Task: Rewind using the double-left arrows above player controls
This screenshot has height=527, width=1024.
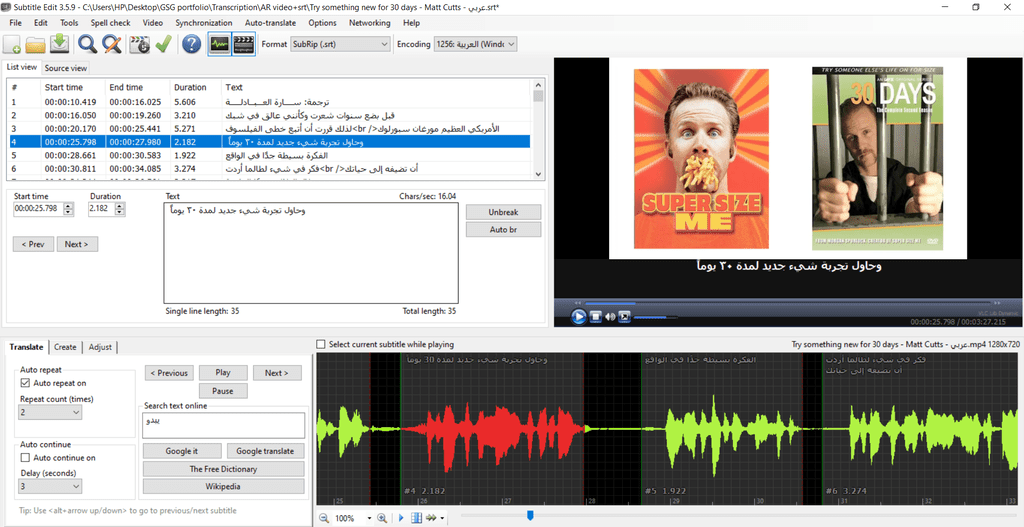Action: click(x=578, y=303)
